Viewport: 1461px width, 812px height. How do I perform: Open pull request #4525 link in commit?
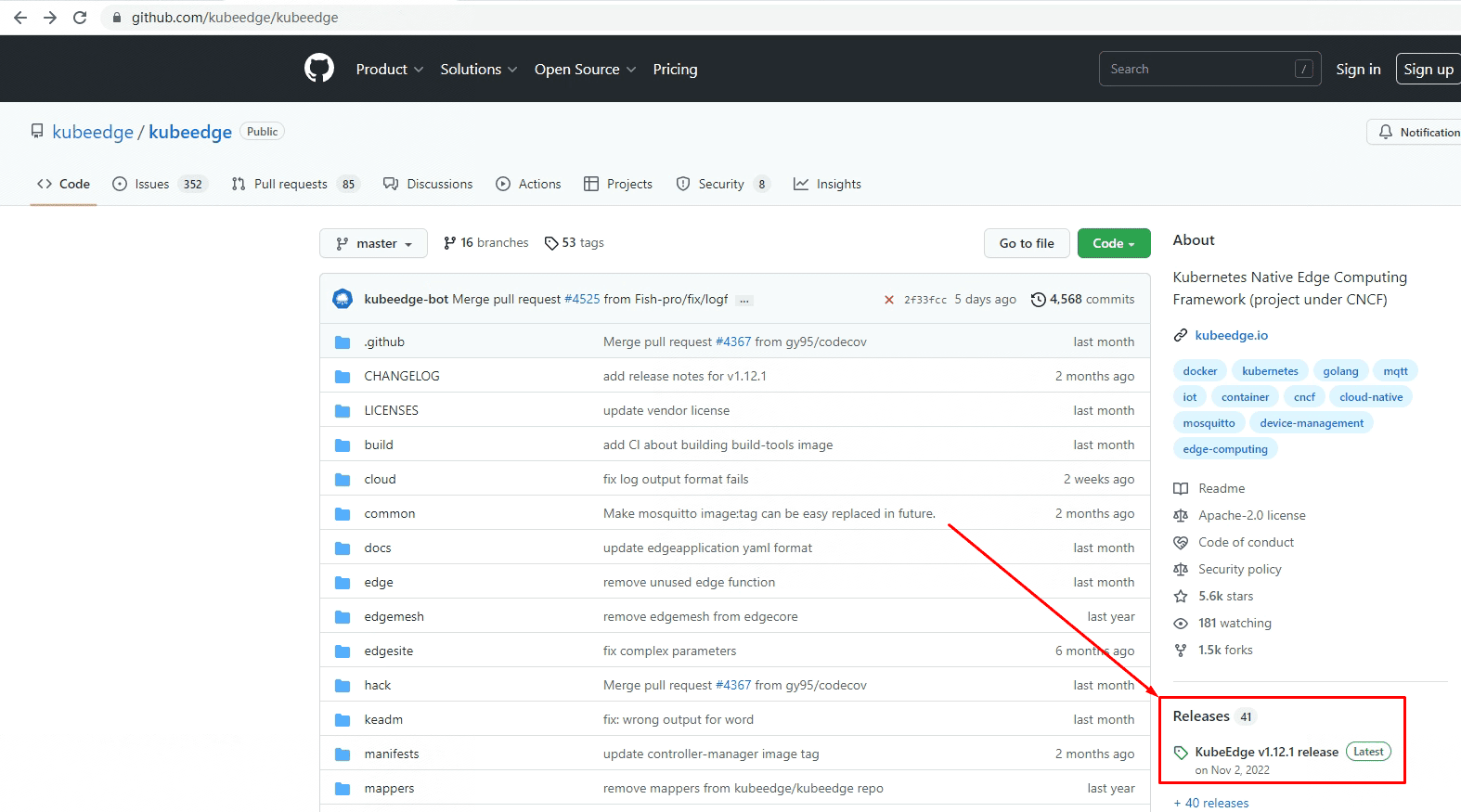point(582,299)
